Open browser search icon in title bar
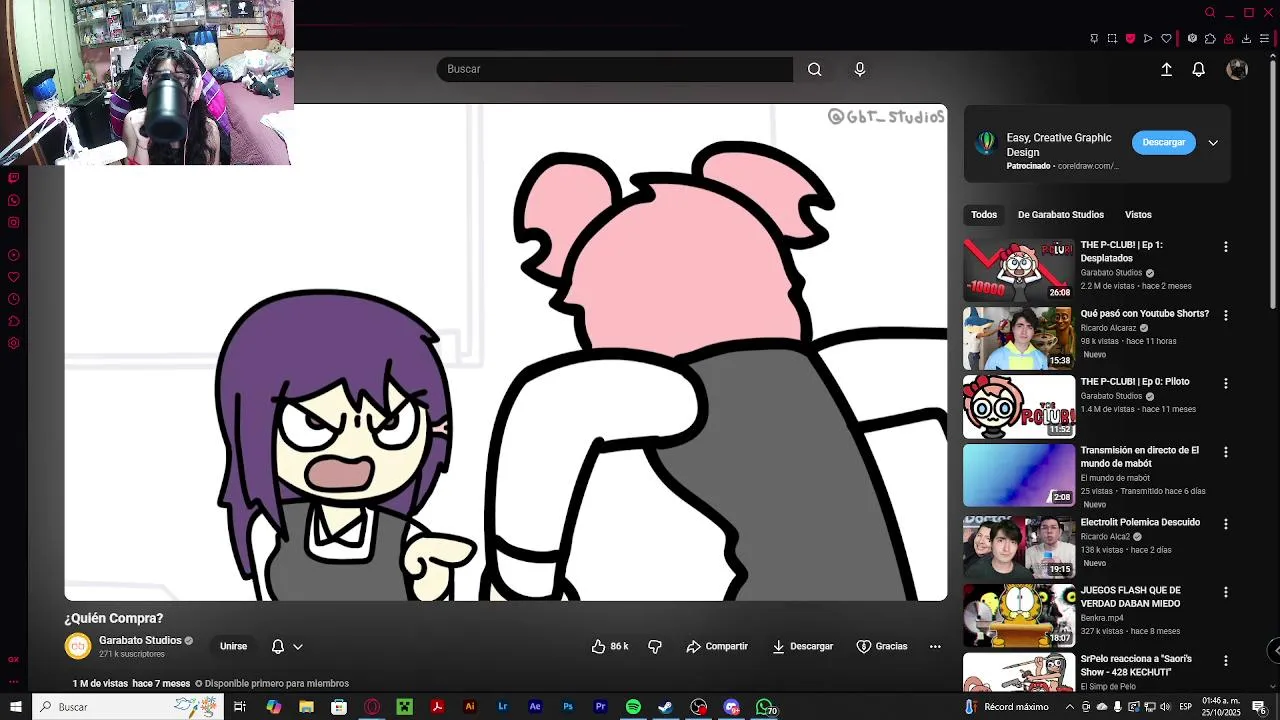This screenshot has height=720, width=1280. point(1210,13)
